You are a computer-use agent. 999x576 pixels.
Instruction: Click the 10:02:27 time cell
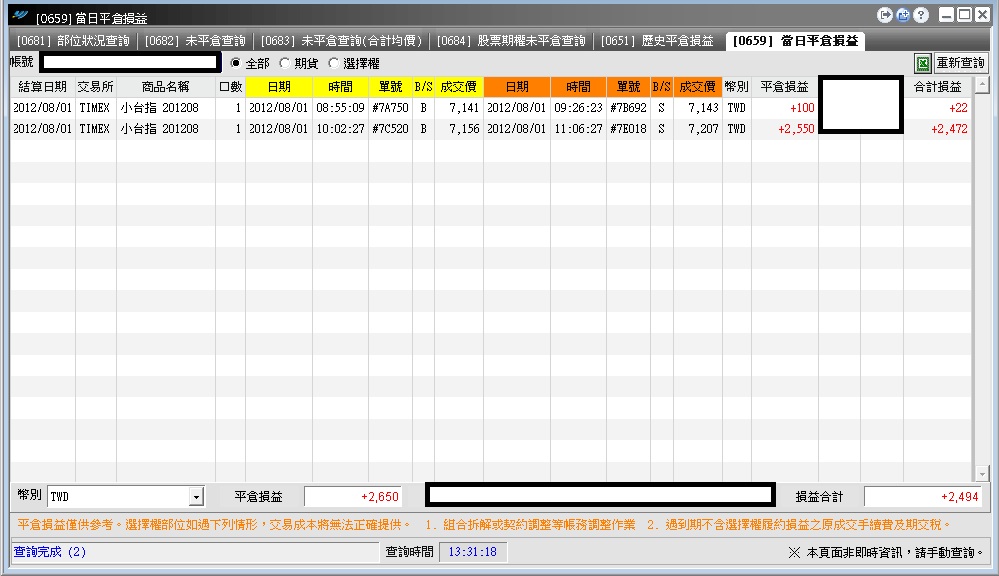tap(340, 129)
